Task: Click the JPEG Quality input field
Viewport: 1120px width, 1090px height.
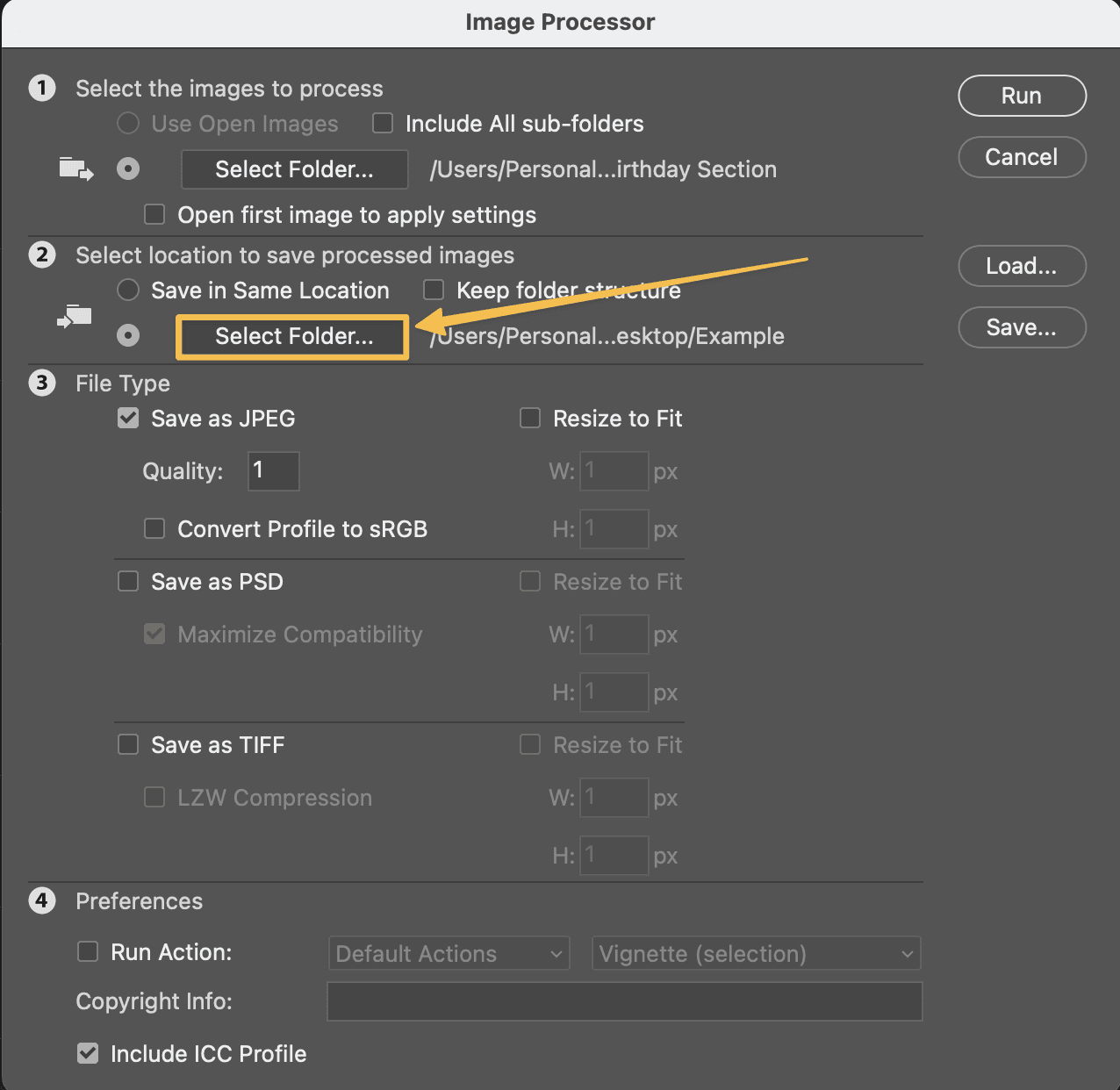Action: pyautogui.click(x=273, y=470)
